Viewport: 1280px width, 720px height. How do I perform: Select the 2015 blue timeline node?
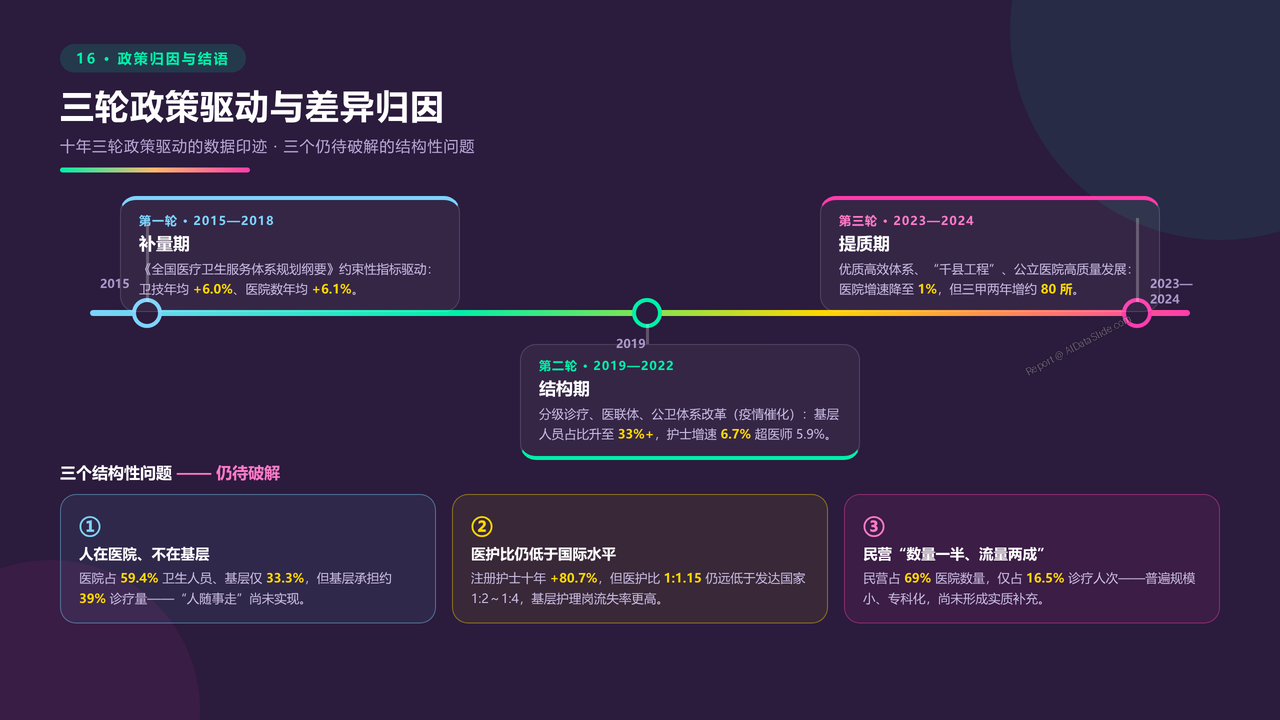coord(147,313)
